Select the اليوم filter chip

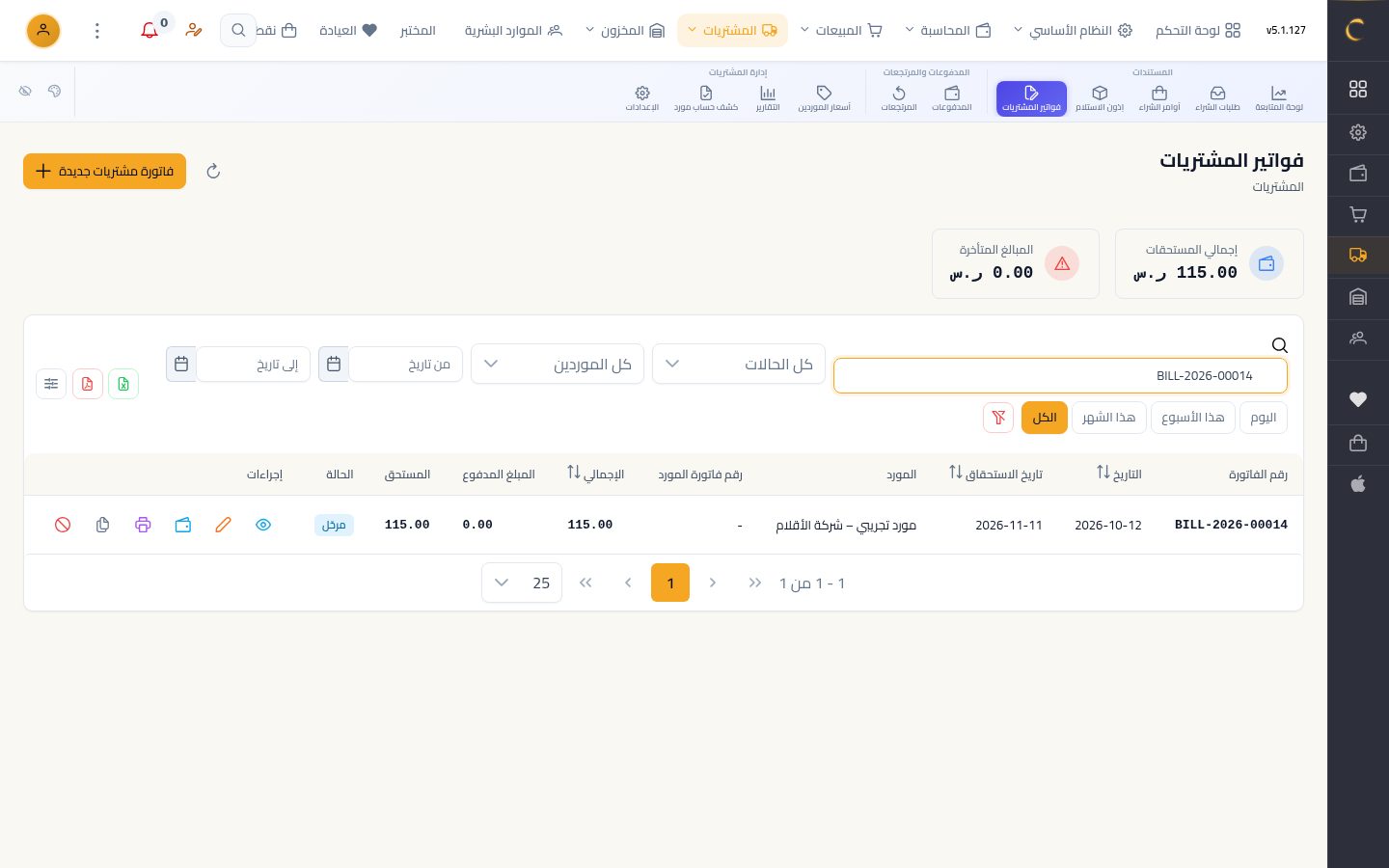[x=1264, y=418]
